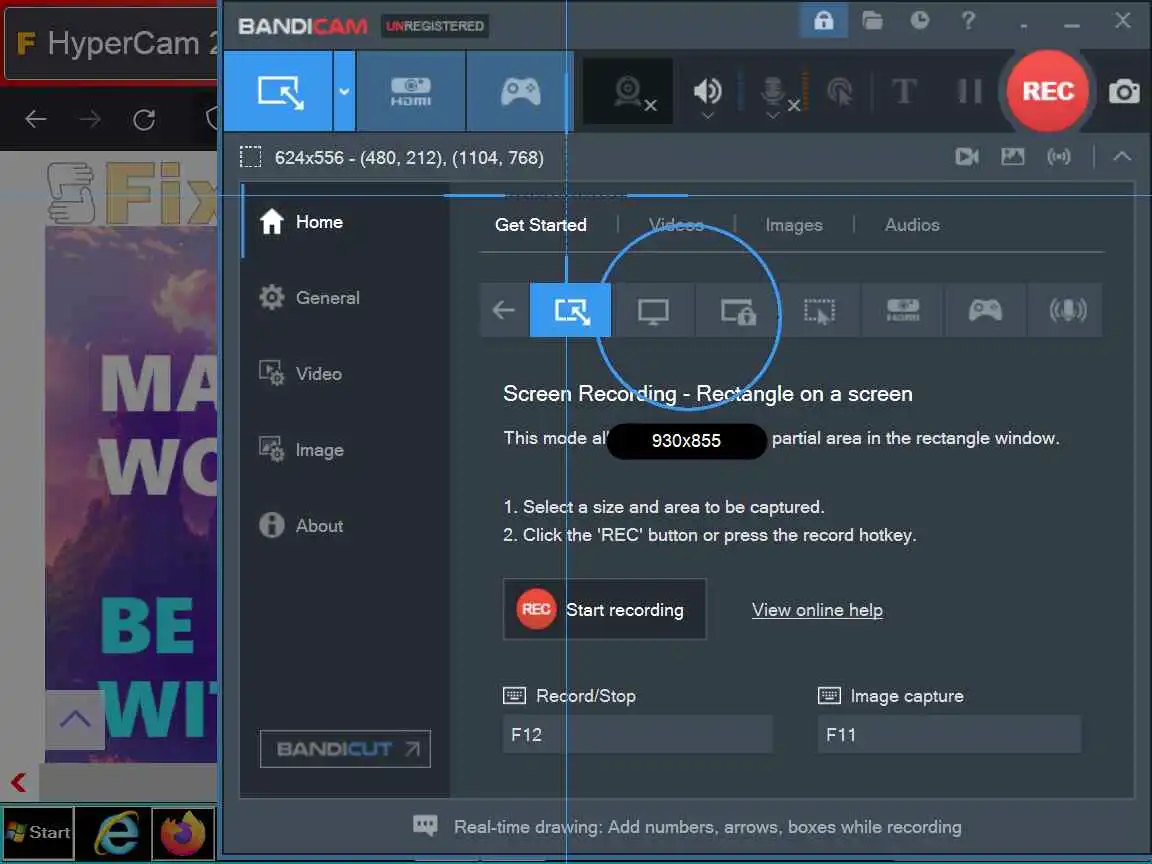Click Start recording button
The image size is (1152, 864).
pyautogui.click(x=605, y=609)
